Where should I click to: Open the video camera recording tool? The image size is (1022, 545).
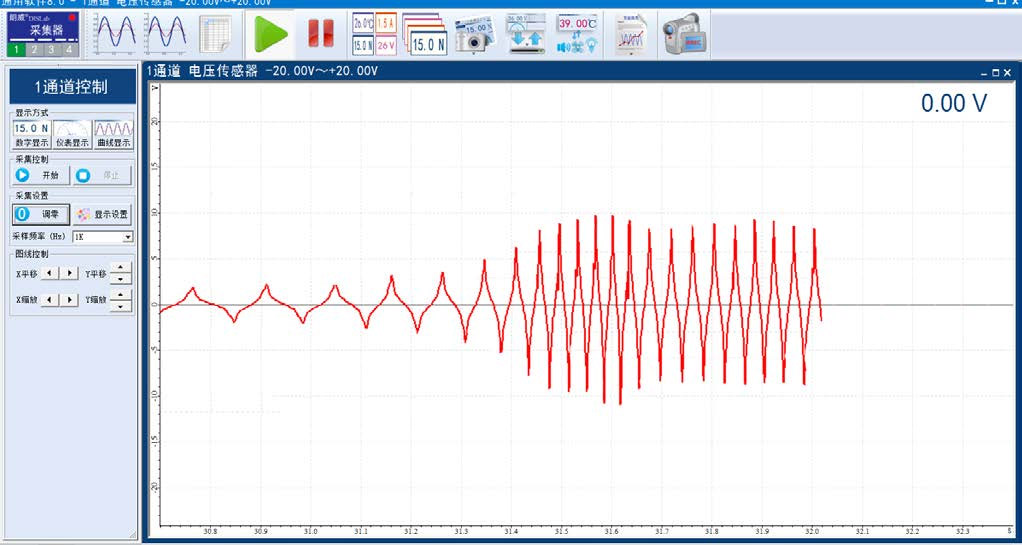(x=683, y=35)
